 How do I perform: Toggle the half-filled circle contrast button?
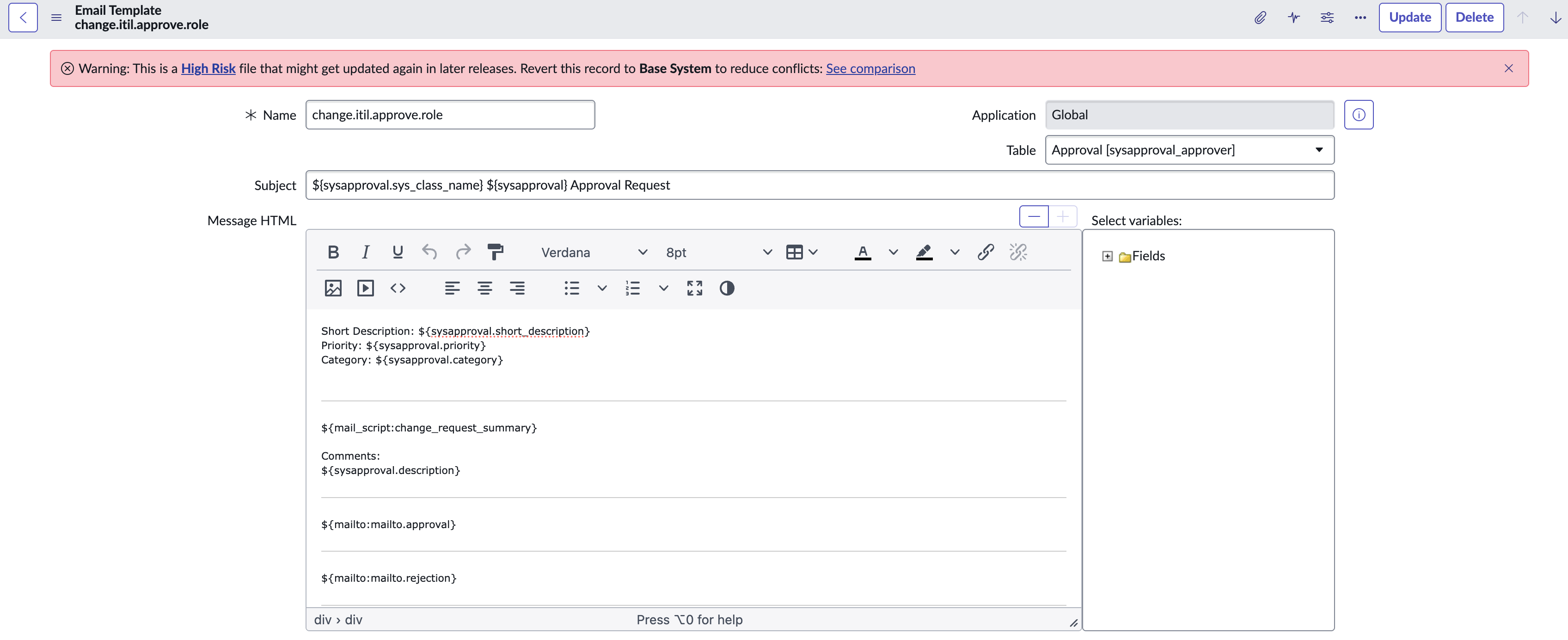point(727,288)
